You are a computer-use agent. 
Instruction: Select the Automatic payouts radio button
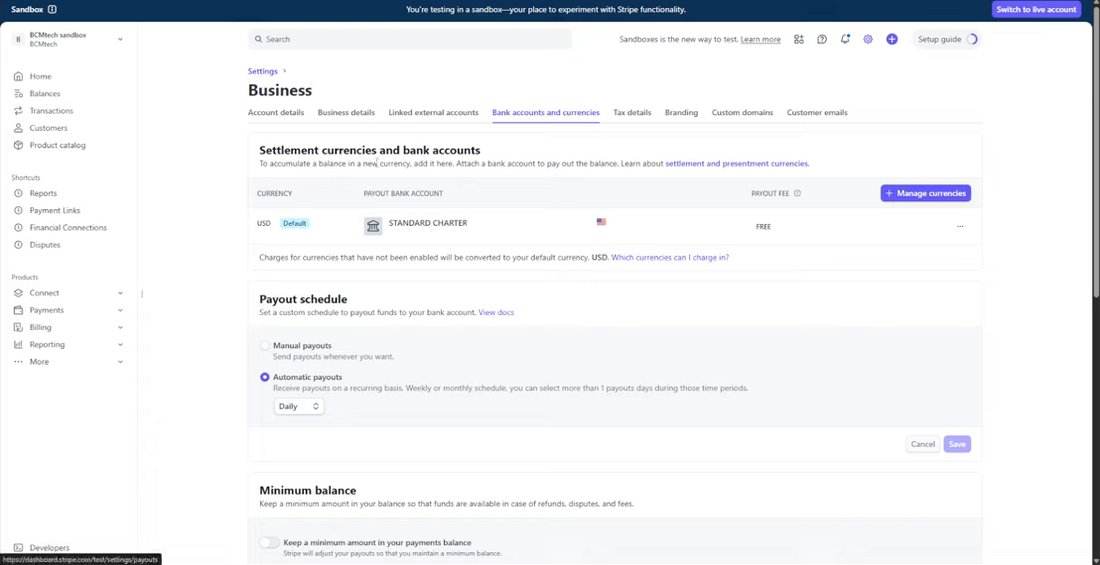(264, 377)
